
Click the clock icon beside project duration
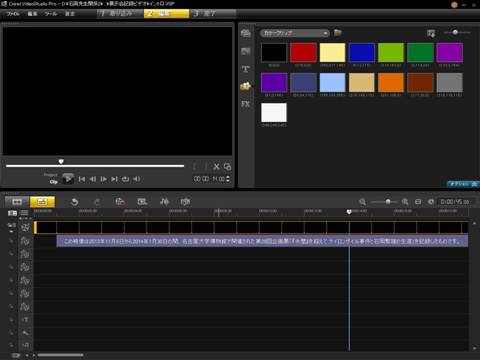(431, 202)
